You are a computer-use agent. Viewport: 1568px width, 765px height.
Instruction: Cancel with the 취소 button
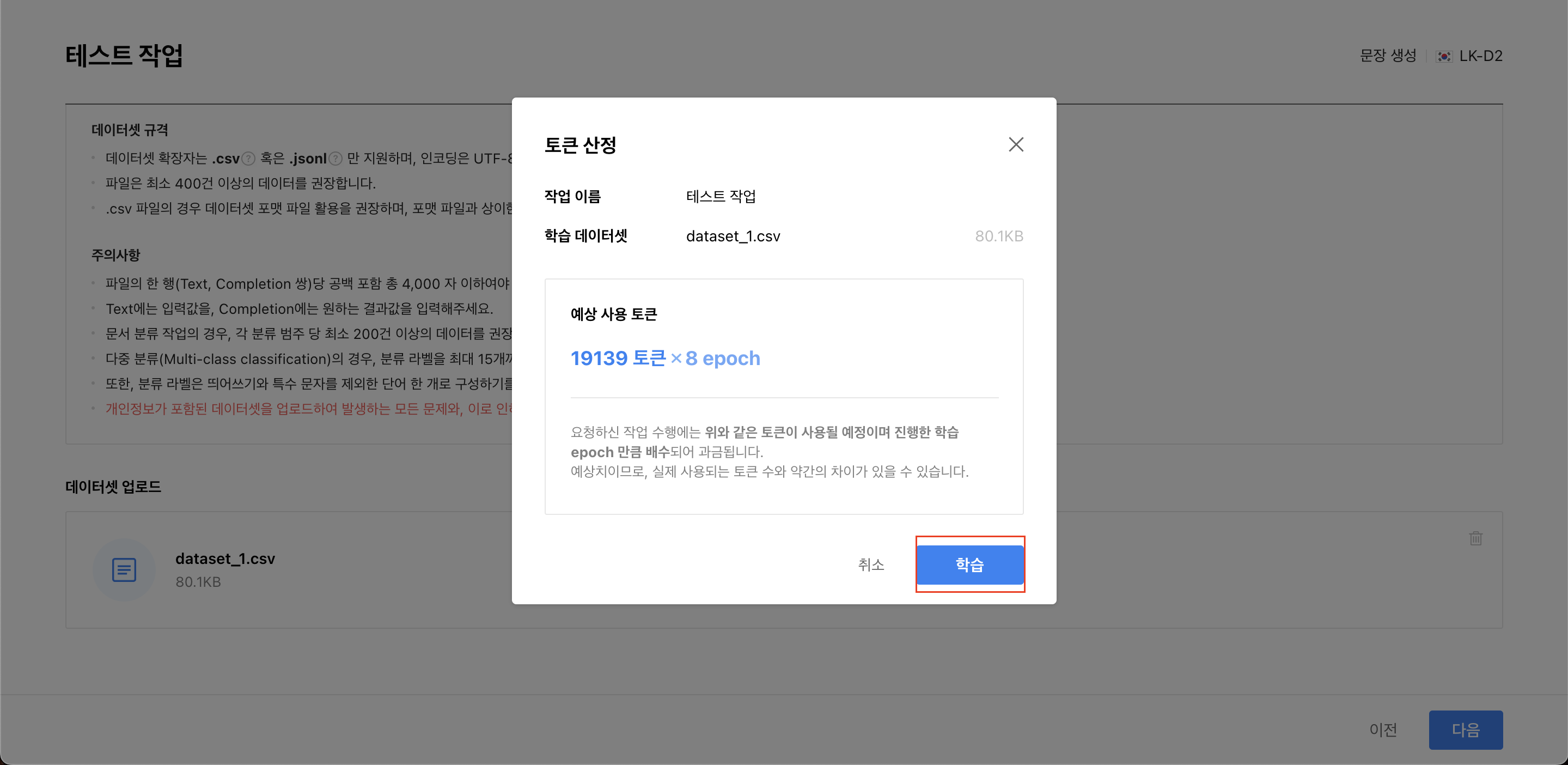point(870,564)
